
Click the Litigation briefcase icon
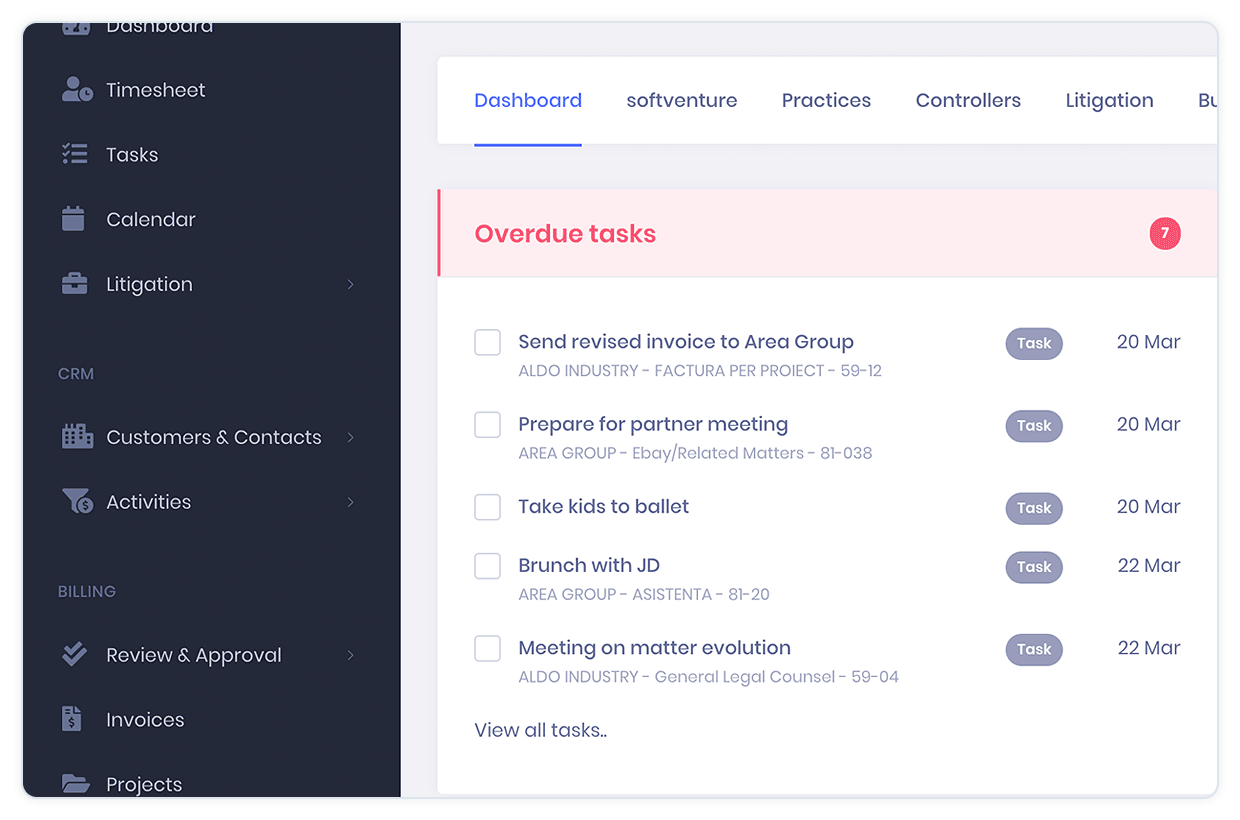74,284
